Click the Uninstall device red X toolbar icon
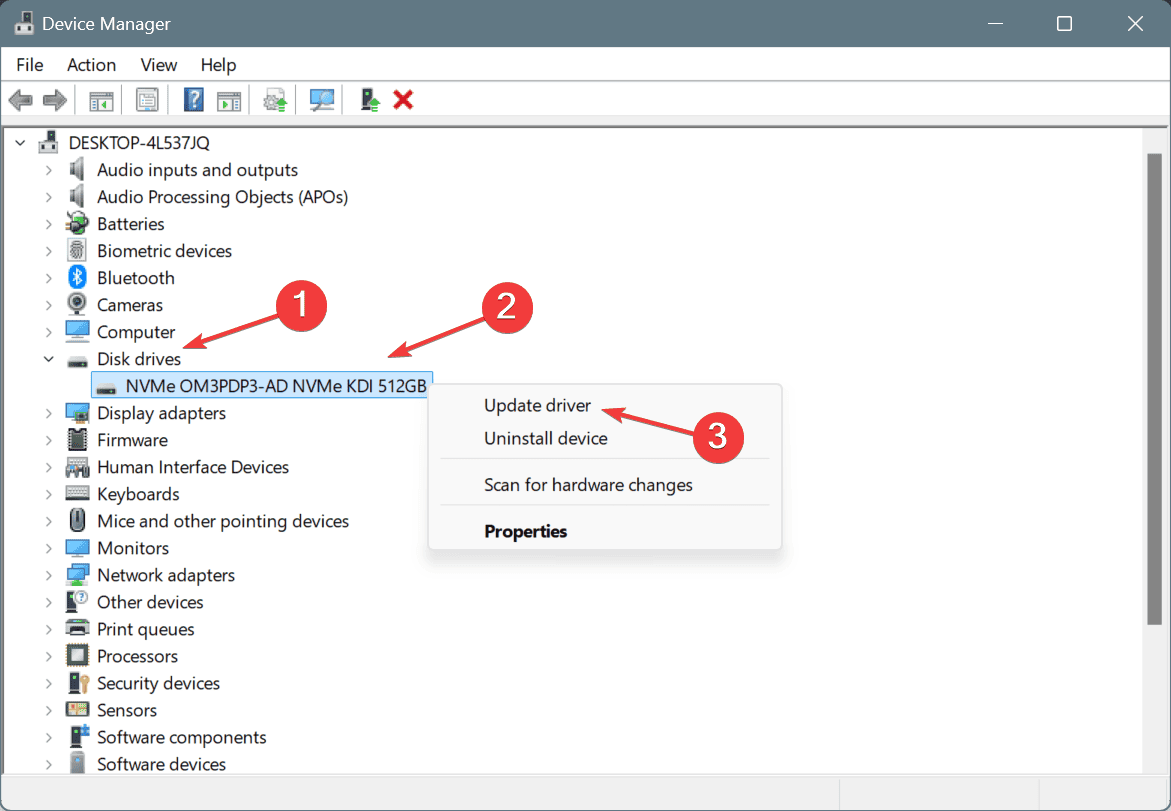Screen dimensions: 1171x811 pos(403,99)
